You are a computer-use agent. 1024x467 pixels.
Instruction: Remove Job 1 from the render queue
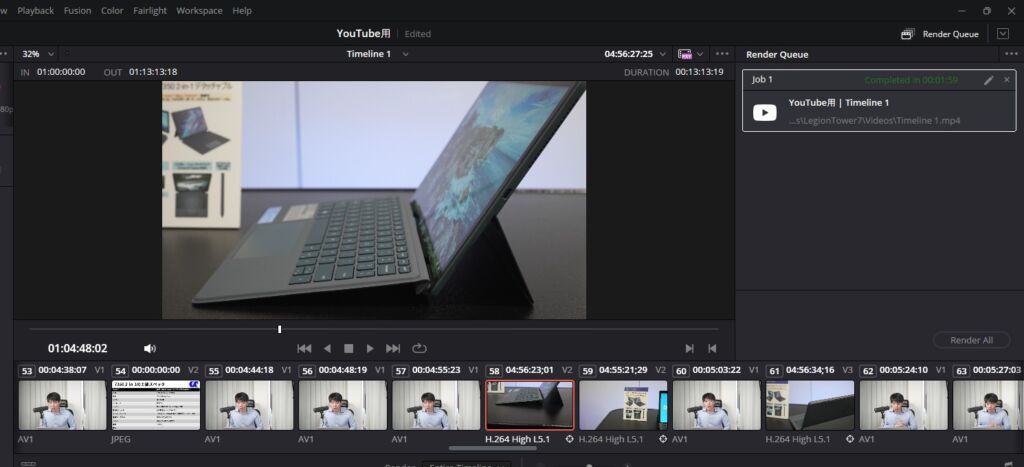1007,80
